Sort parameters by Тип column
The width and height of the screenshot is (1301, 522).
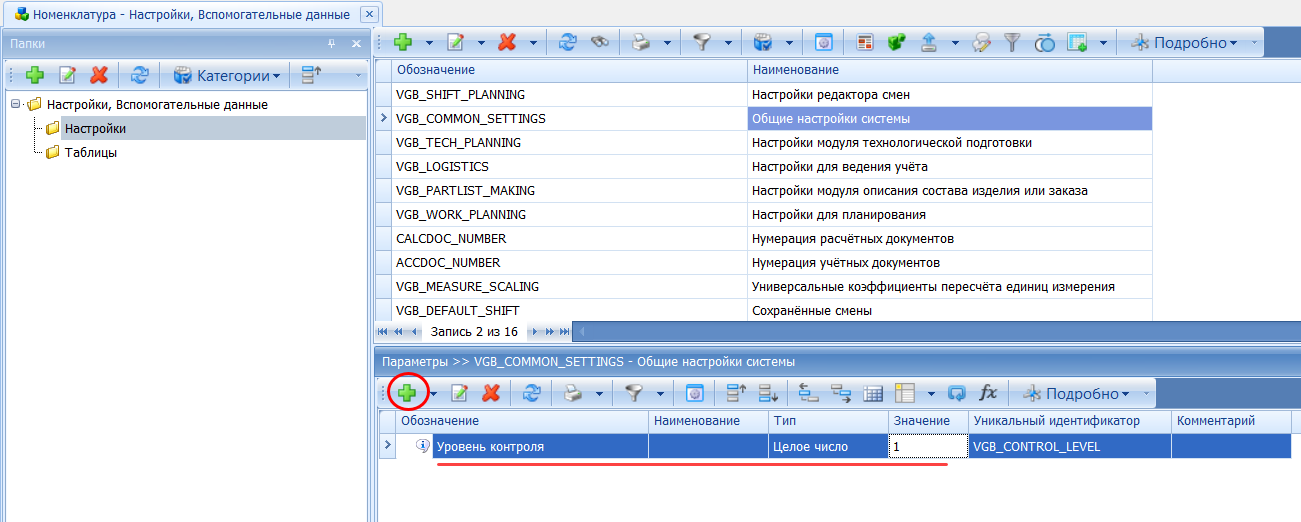pyautogui.click(x=829, y=421)
